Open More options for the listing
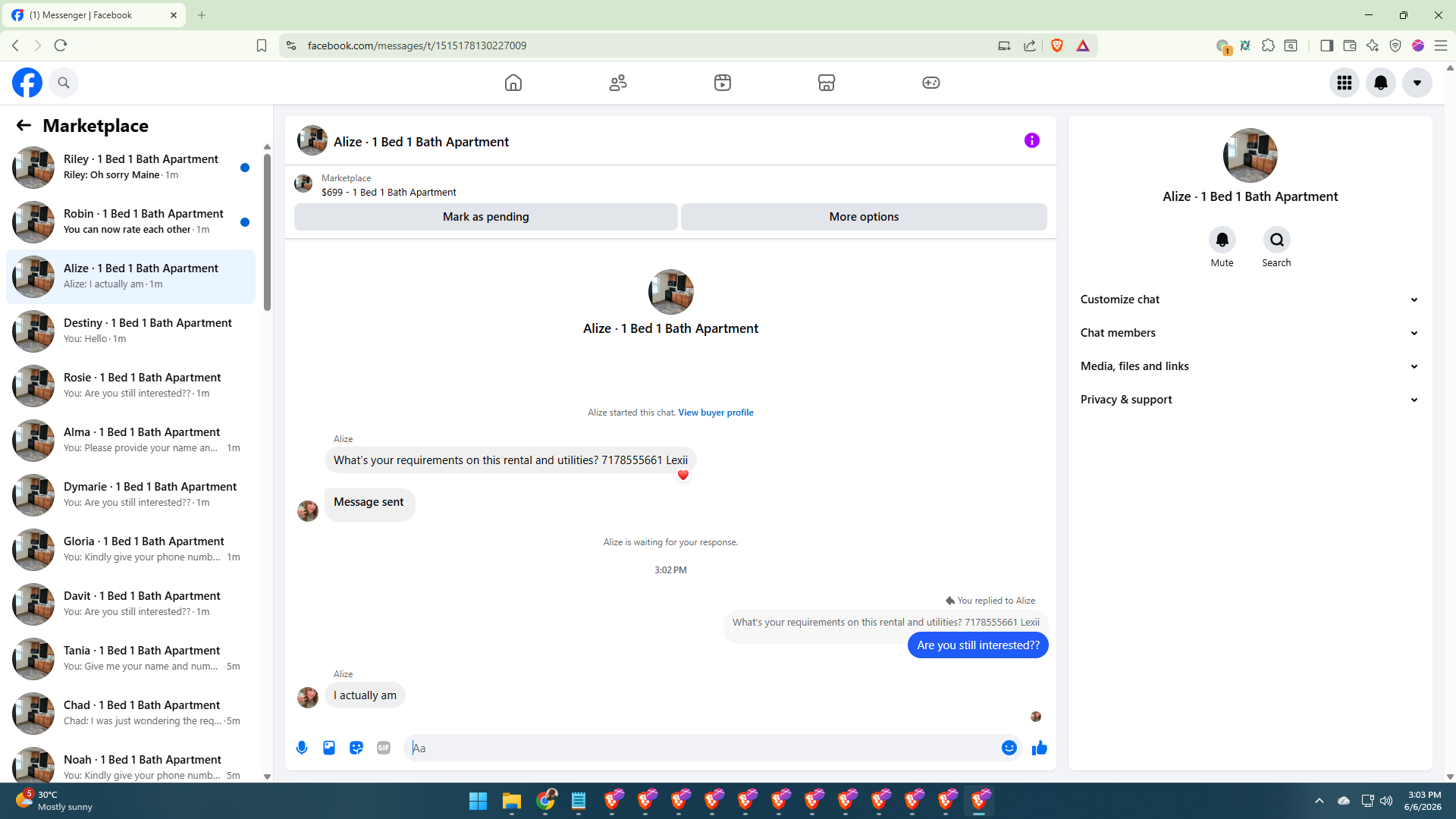The height and width of the screenshot is (819, 1456). (864, 217)
